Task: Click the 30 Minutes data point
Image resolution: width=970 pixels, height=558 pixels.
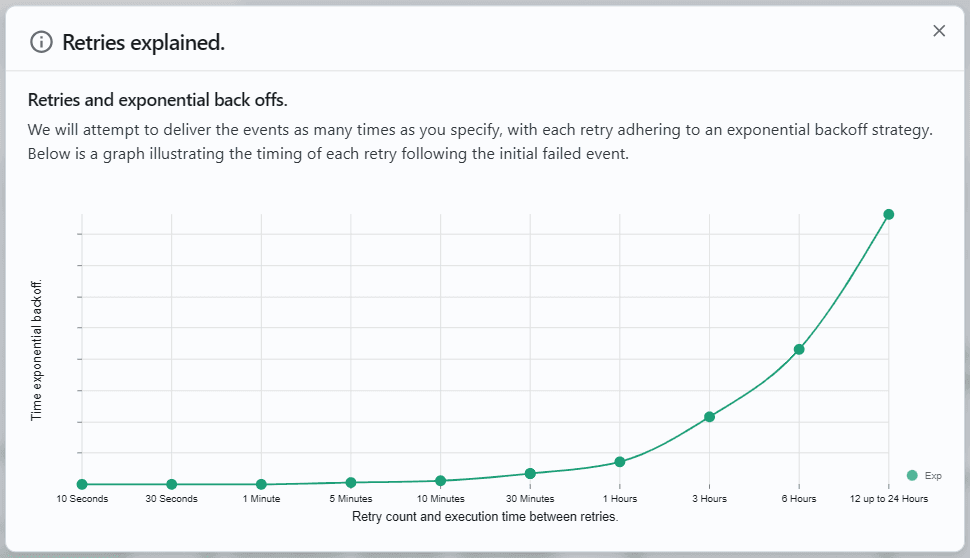Action: [530, 473]
